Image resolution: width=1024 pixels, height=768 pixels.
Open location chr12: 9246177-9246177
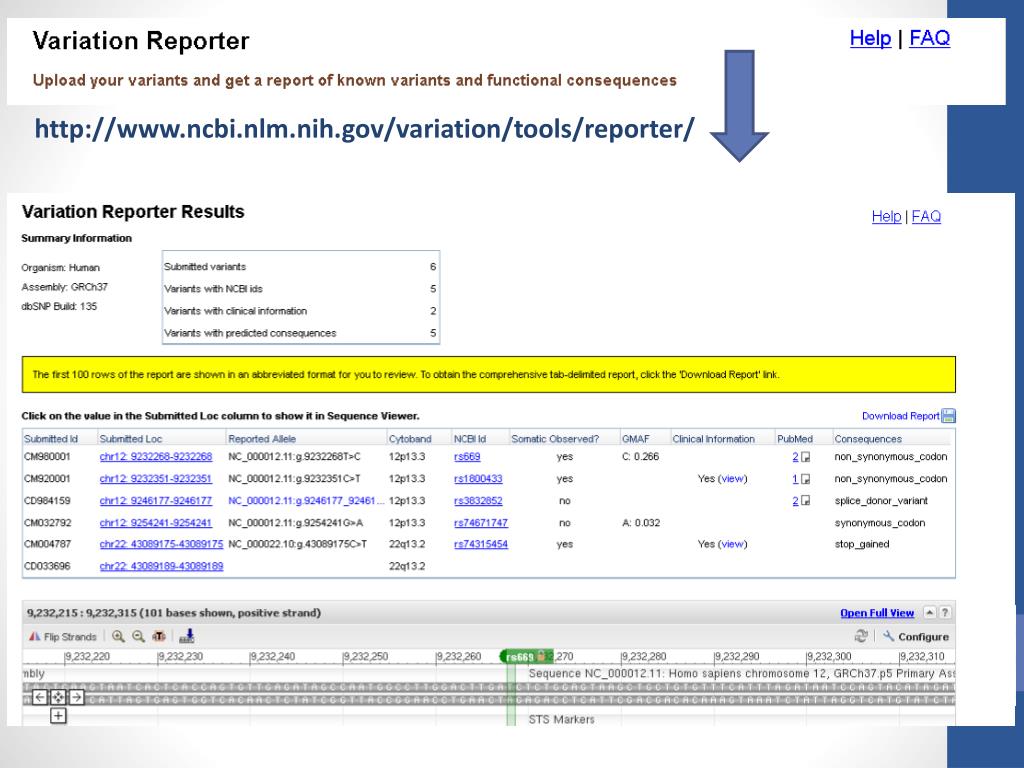[x=156, y=501]
